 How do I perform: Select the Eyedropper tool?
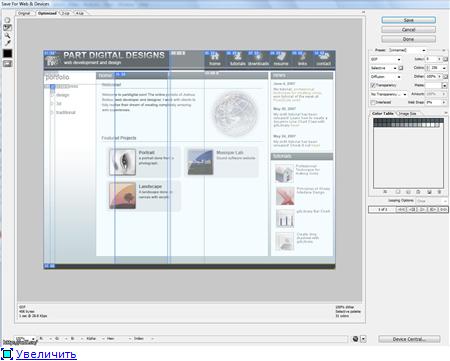coord(7,43)
